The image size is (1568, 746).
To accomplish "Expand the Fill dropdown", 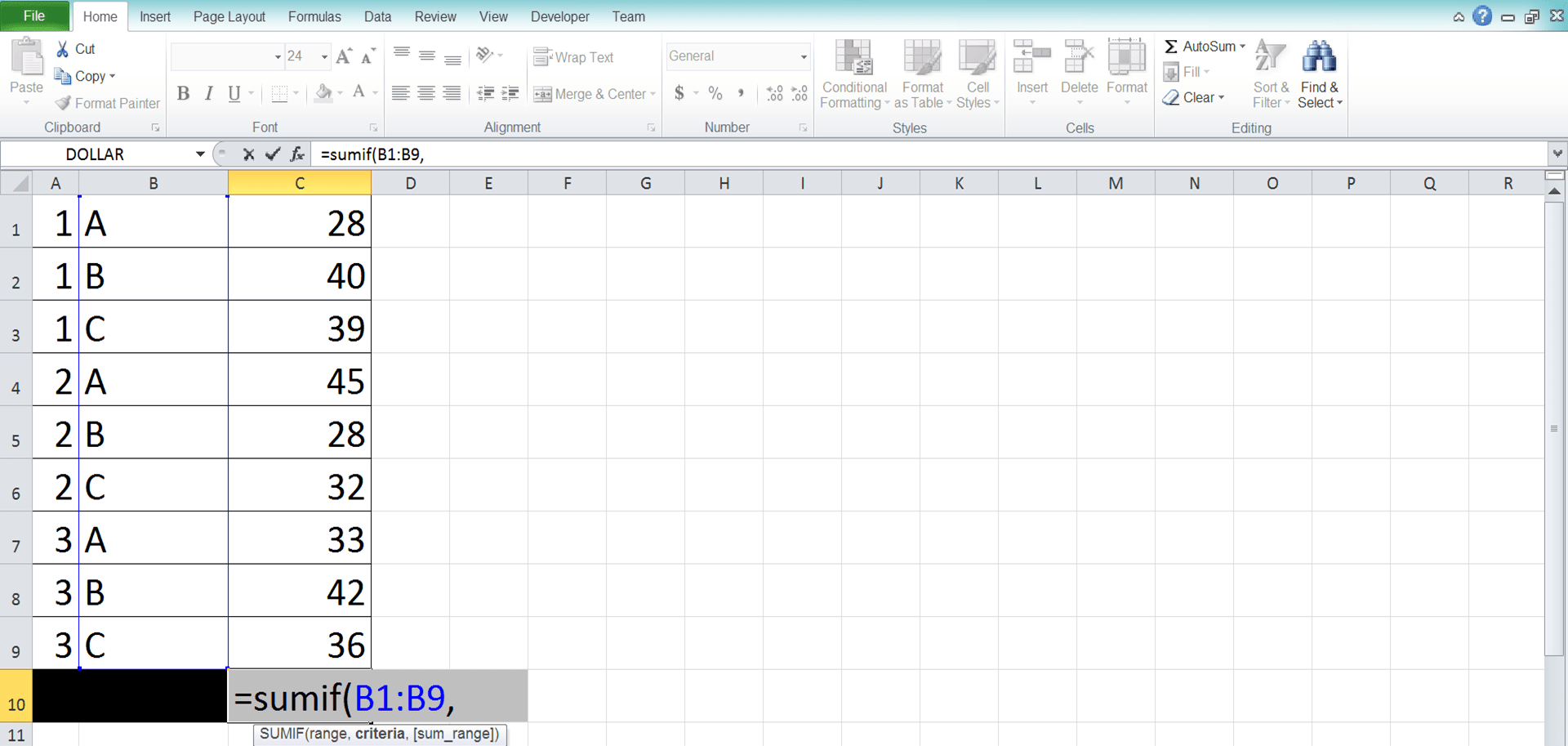I will click(1206, 72).
